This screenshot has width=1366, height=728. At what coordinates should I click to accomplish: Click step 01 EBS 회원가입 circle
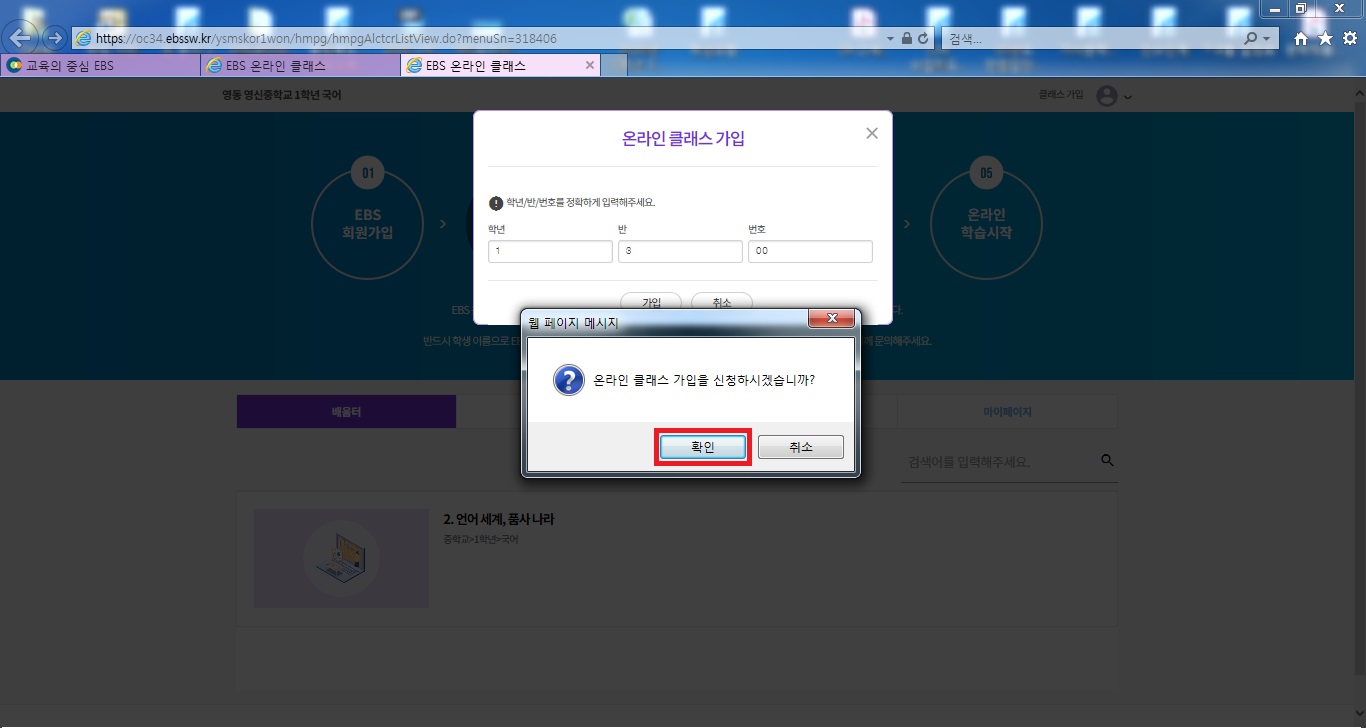click(368, 222)
